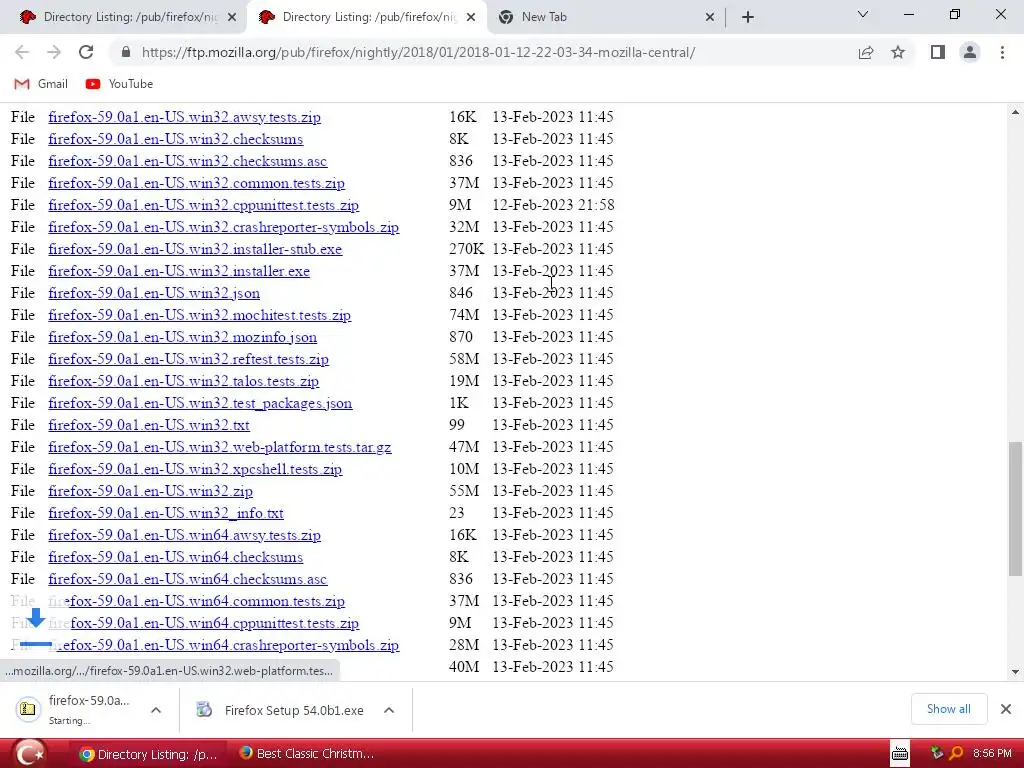The height and width of the screenshot is (768, 1024).
Task: Click the scrollbar down arrow
Action: coord(1015,671)
